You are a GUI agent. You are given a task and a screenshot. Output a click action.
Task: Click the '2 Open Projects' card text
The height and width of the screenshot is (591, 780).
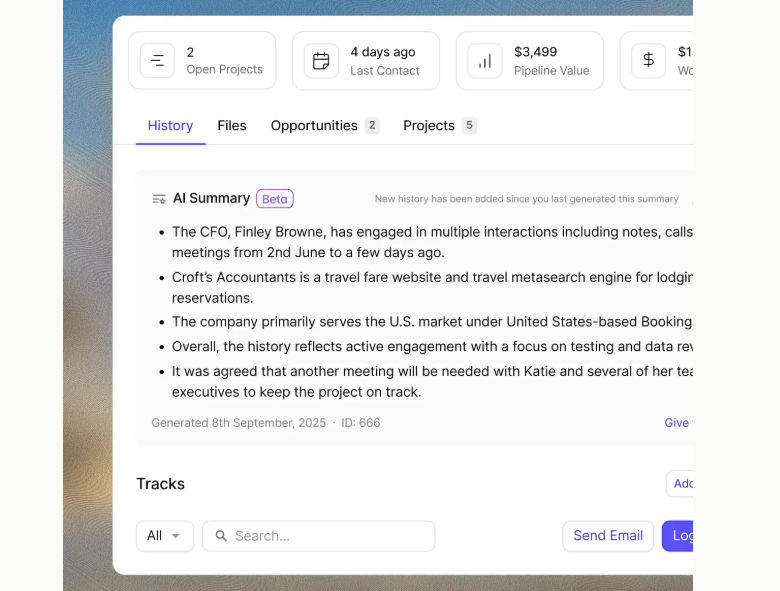click(x=224, y=61)
